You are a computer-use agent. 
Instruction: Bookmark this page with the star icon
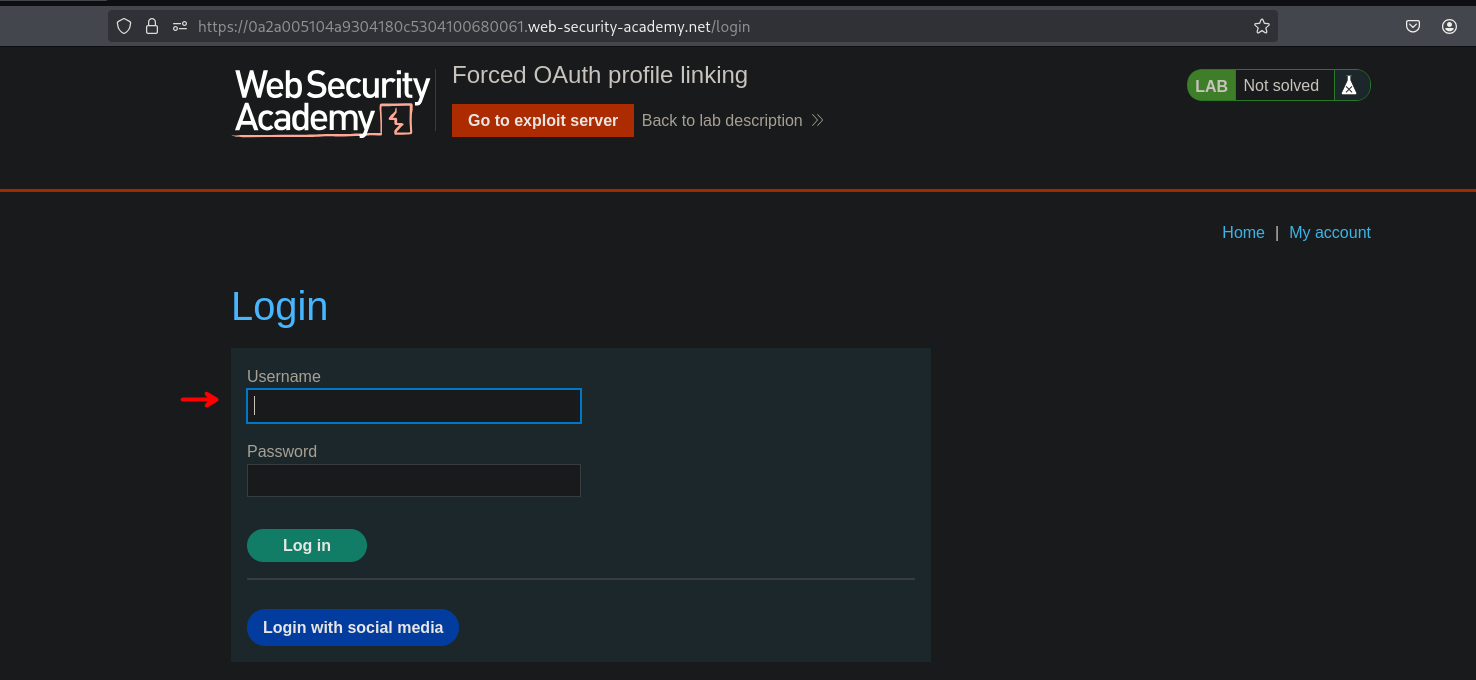[x=1261, y=27]
